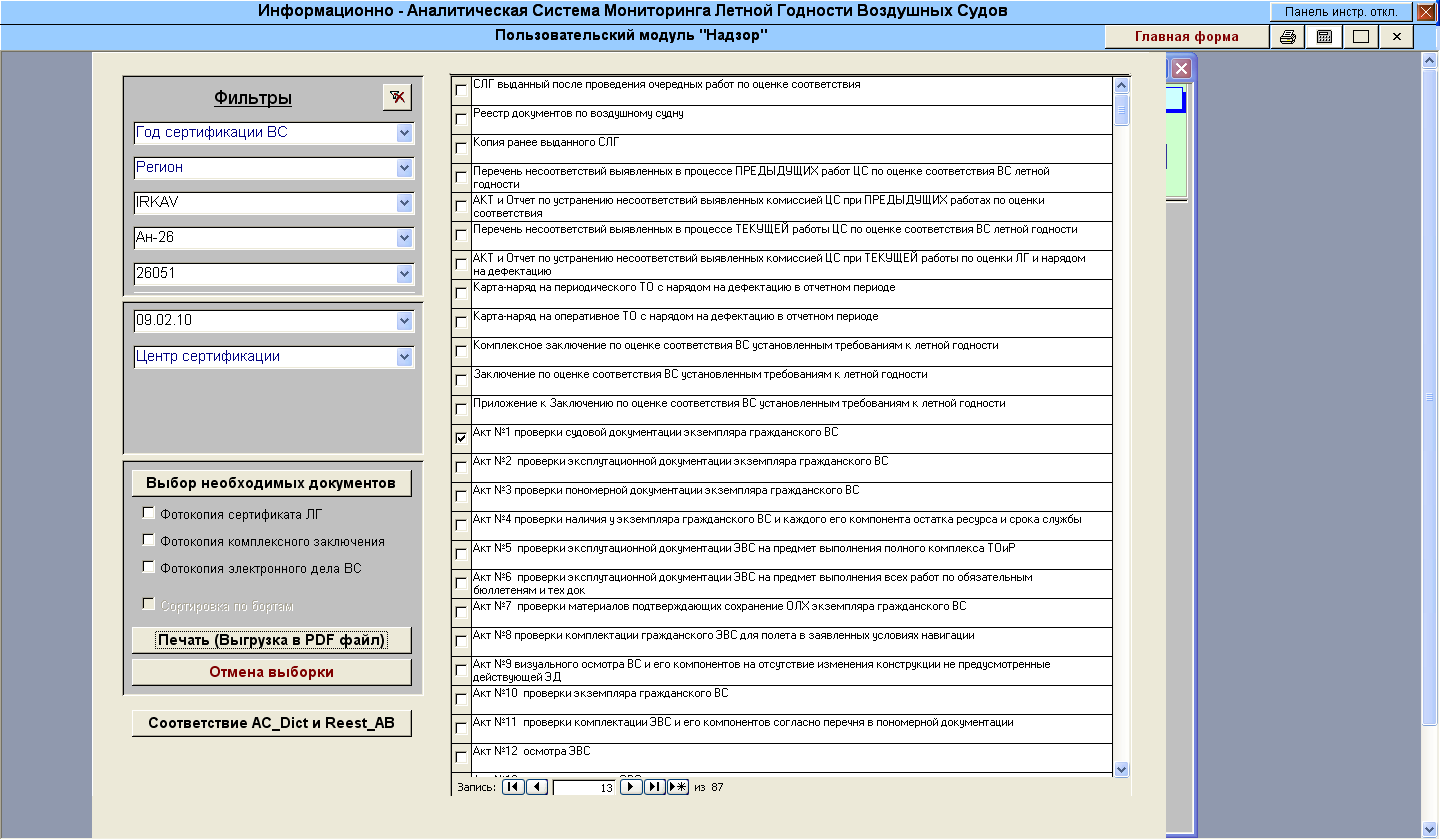This screenshot has height=839, width=1441.
Task: Select row 'Карта-наряд на оперативное ТО'
Action: (791, 323)
